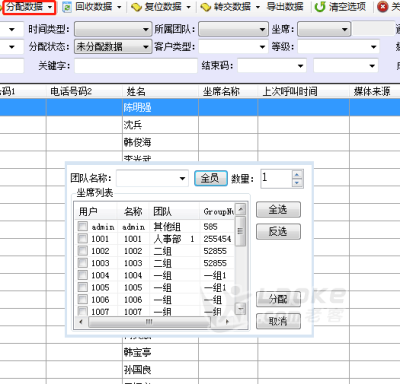400x384 pixels.
Task: Select the row with name 韩宝亭
Action: coord(200,352)
